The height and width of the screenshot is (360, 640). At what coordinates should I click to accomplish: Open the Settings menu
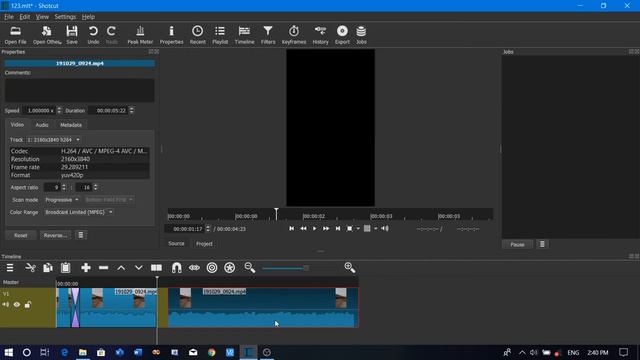click(65, 17)
